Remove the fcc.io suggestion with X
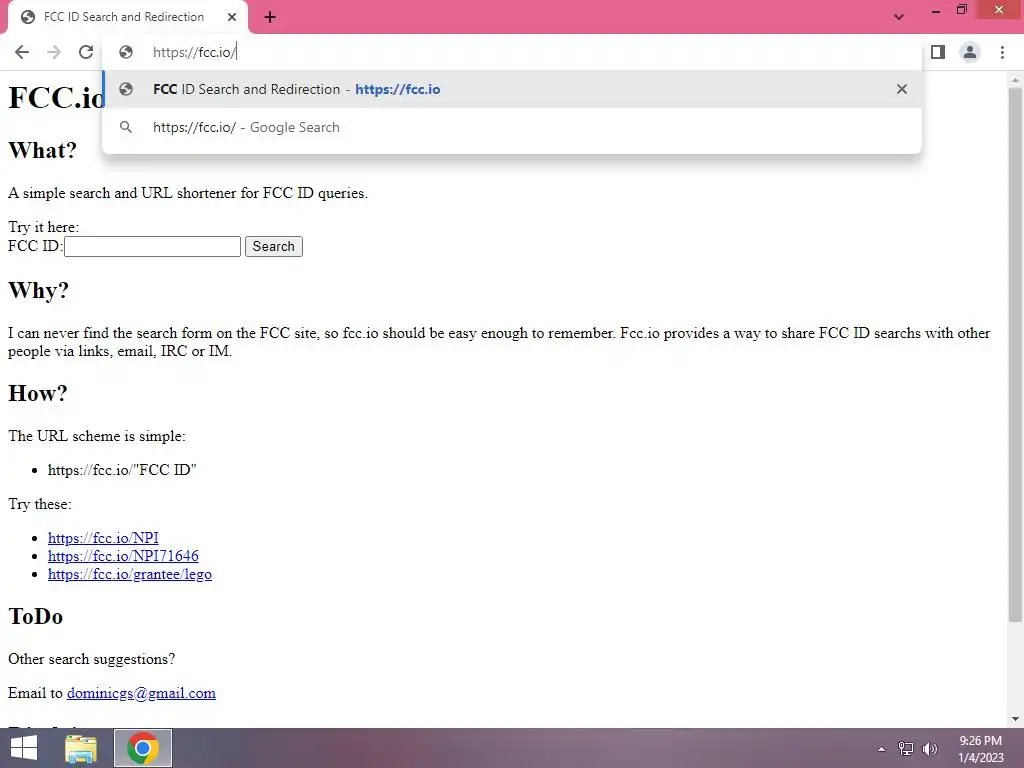Viewport: 1024px width, 768px height. point(902,89)
